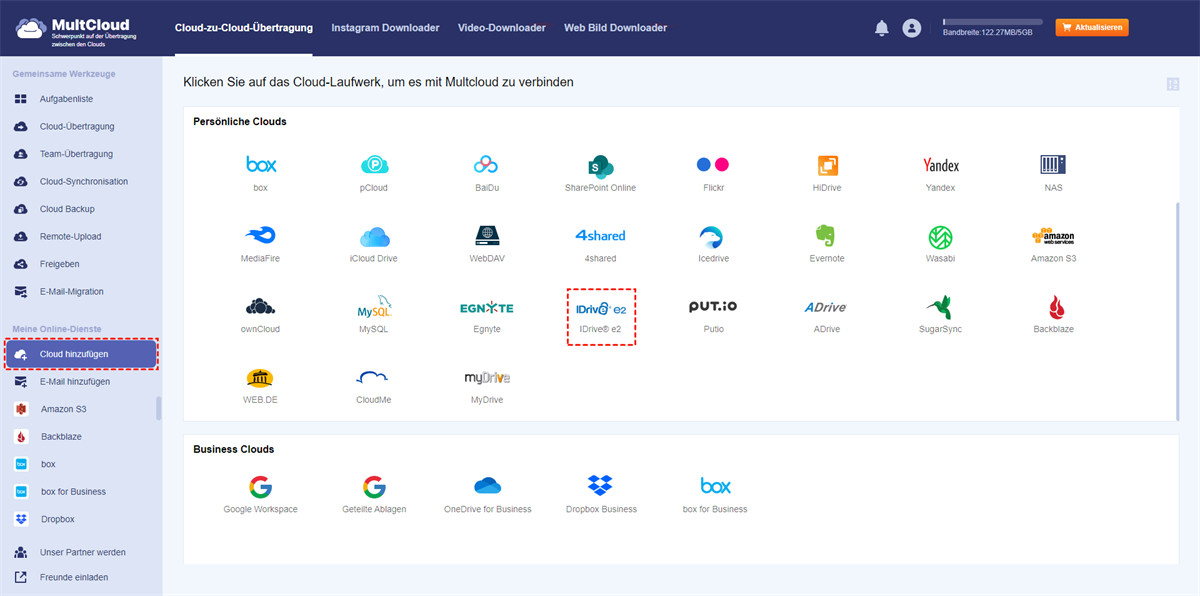Open the notifications bell
The height and width of the screenshot is (596, 1200).
tap(881, 28)
